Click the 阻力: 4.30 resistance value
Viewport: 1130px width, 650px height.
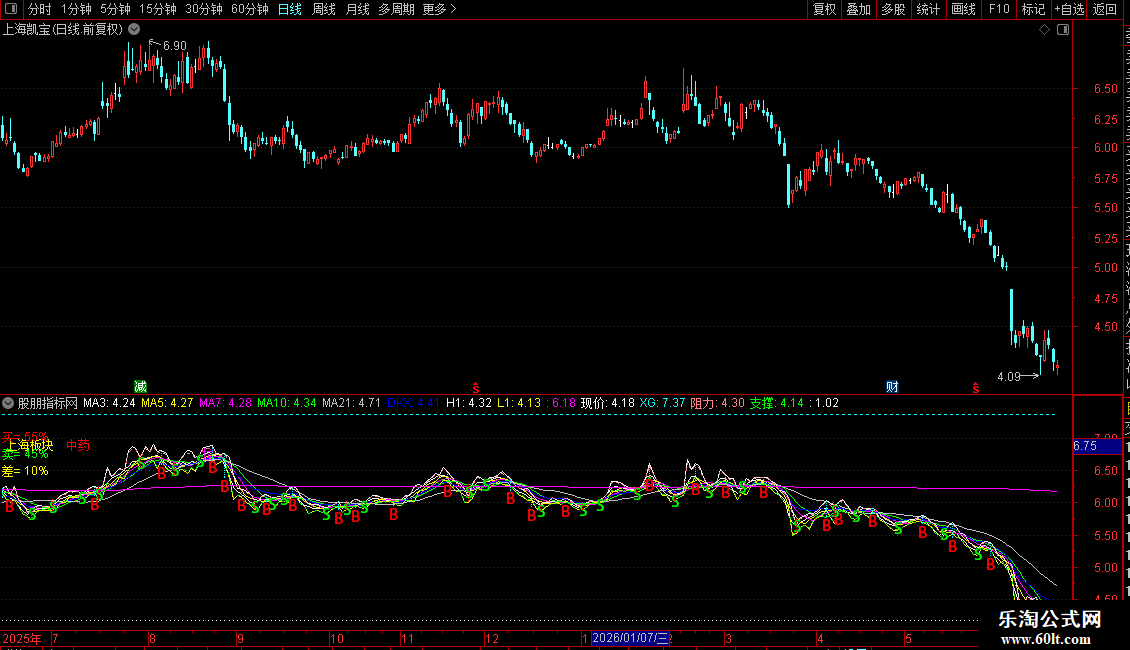click(x=717, y=403)
